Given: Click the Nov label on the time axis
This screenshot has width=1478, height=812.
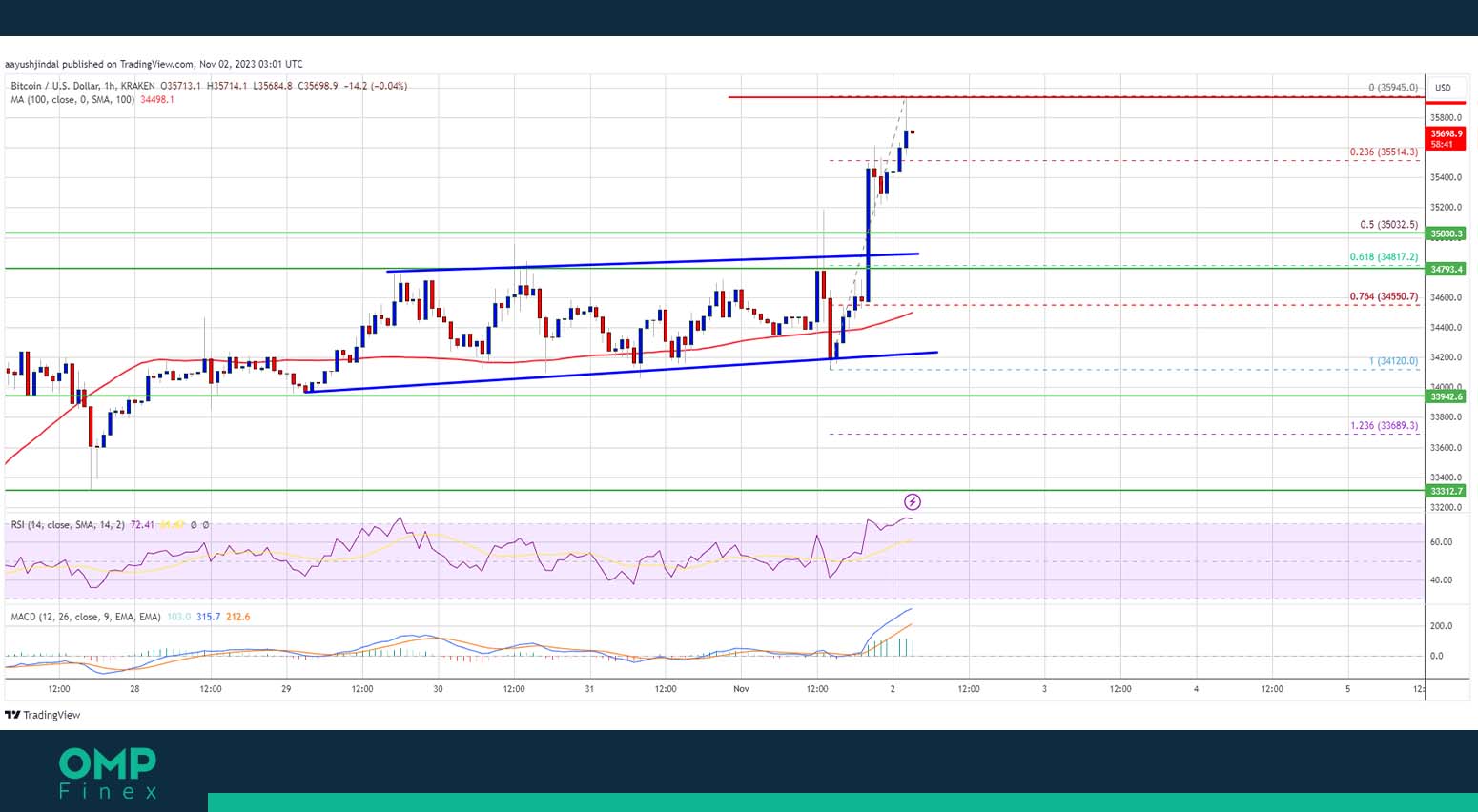Looking at the screenshot, I should tap(742, 688).
